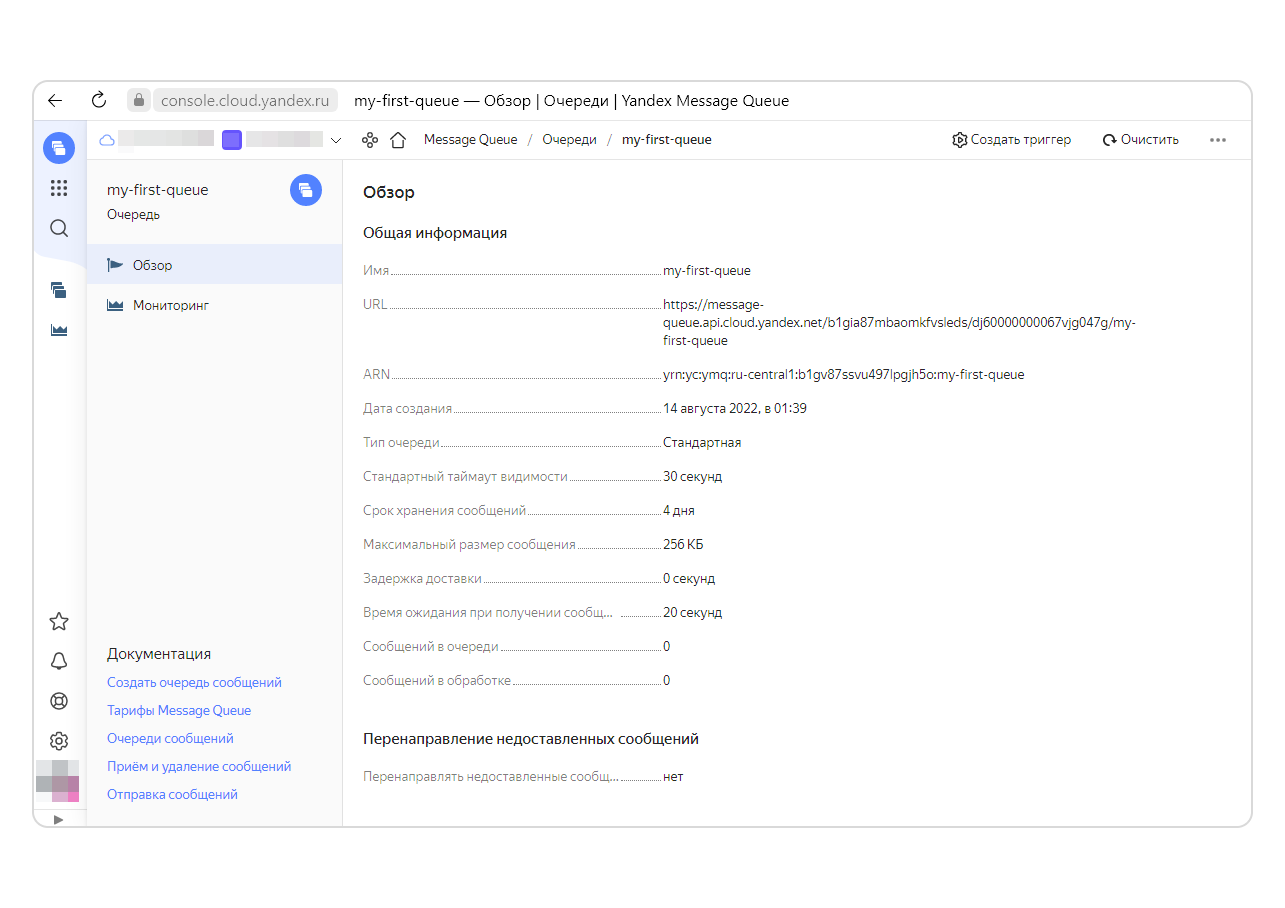Click the Создать триггер button

tap(1012, 140)
